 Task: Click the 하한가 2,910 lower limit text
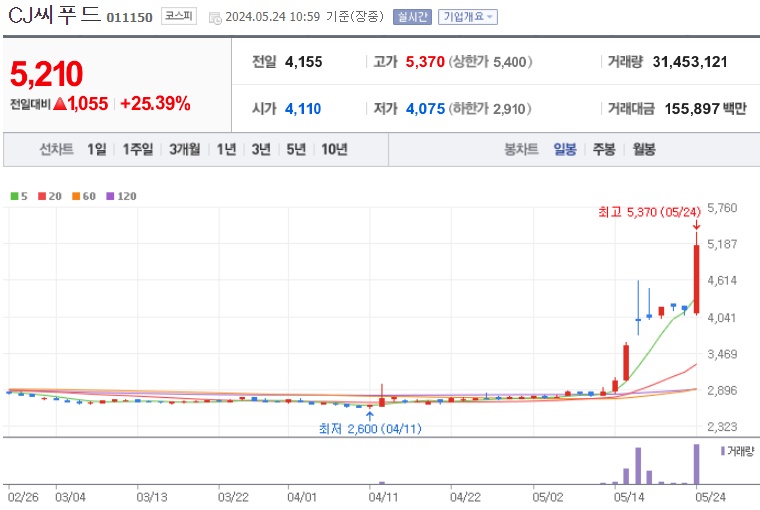[x=490, y=109]
